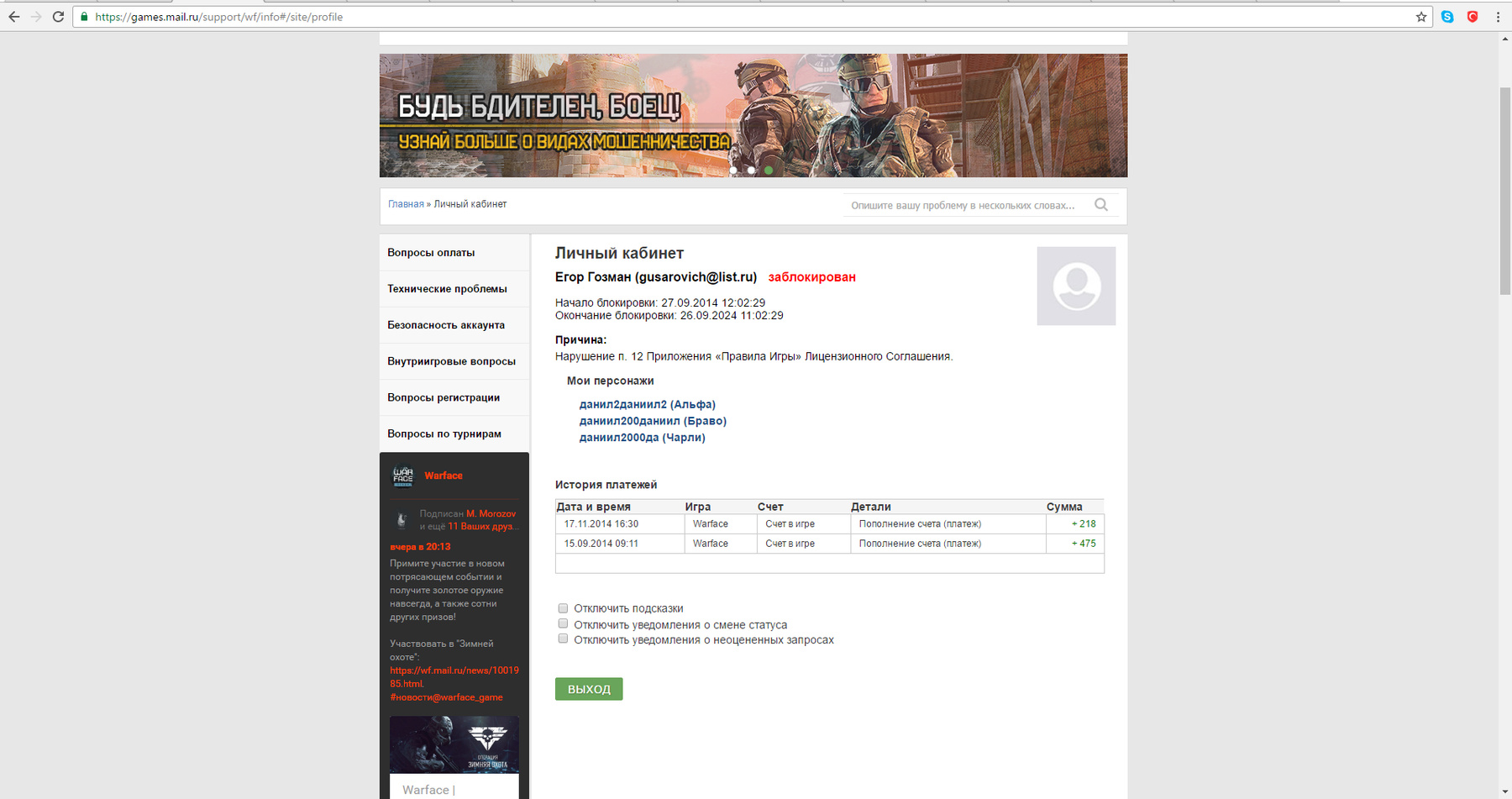Reload the page with refresh icon
The image size is (1512, 799).
tap(58, 17)
